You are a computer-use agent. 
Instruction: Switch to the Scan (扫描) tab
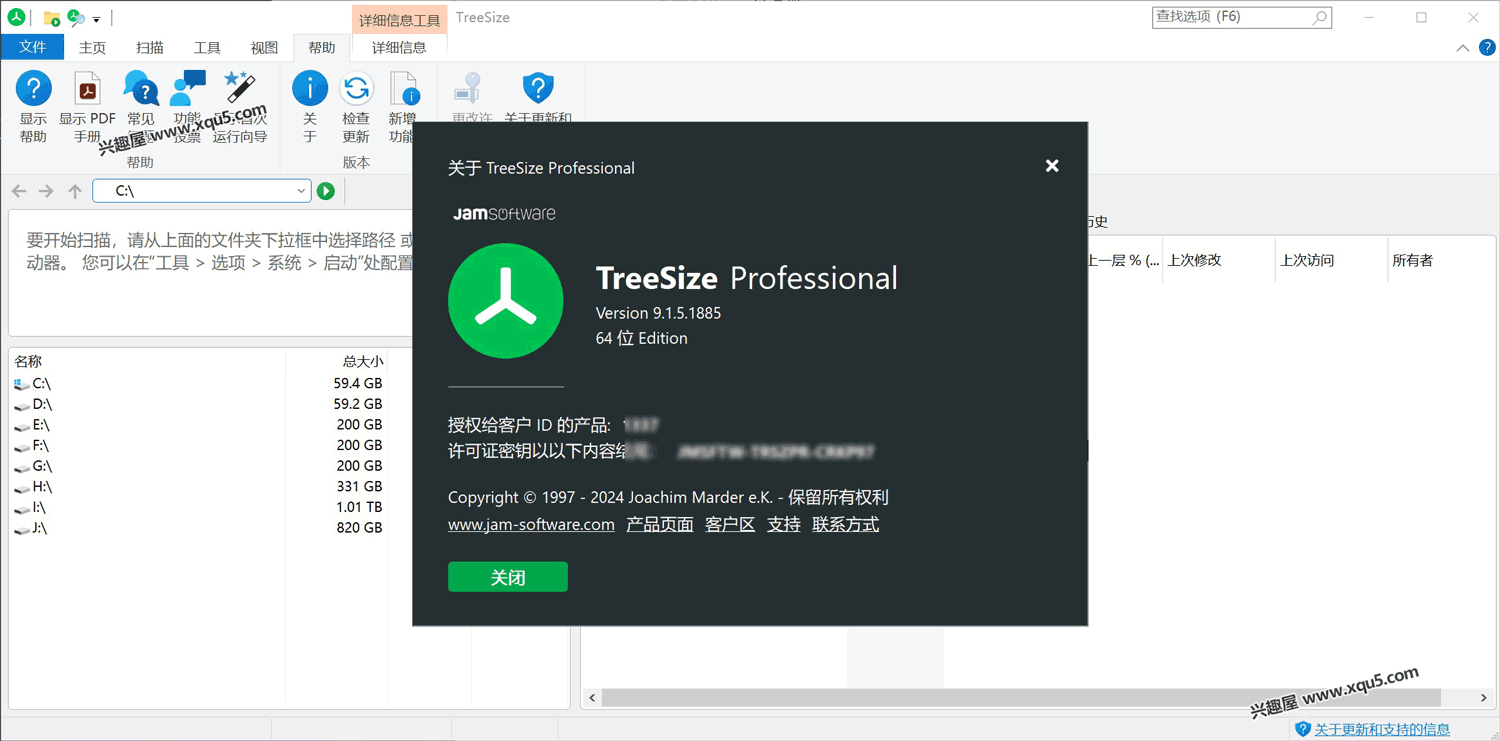[x=150, y=47]
